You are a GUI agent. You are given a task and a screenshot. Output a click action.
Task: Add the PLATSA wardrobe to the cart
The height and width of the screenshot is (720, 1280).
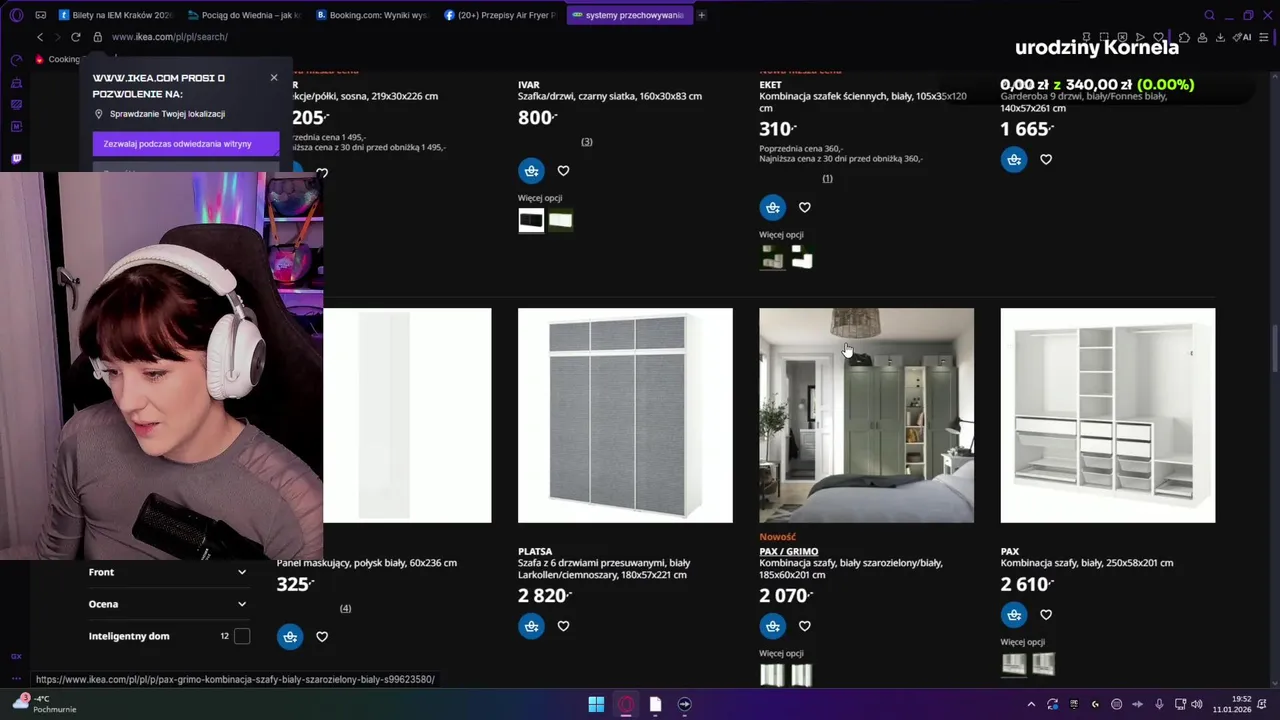click(531, 626)
